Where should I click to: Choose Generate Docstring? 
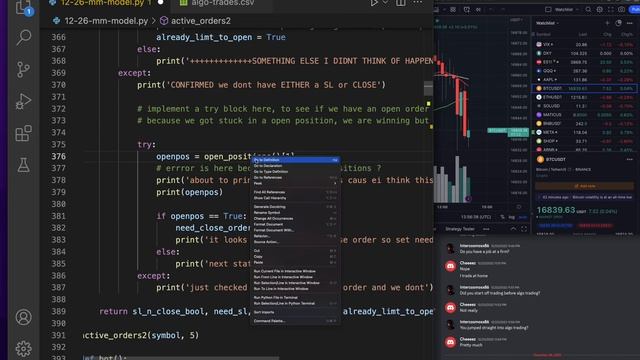pyautogui.click(x=296, y=207)
